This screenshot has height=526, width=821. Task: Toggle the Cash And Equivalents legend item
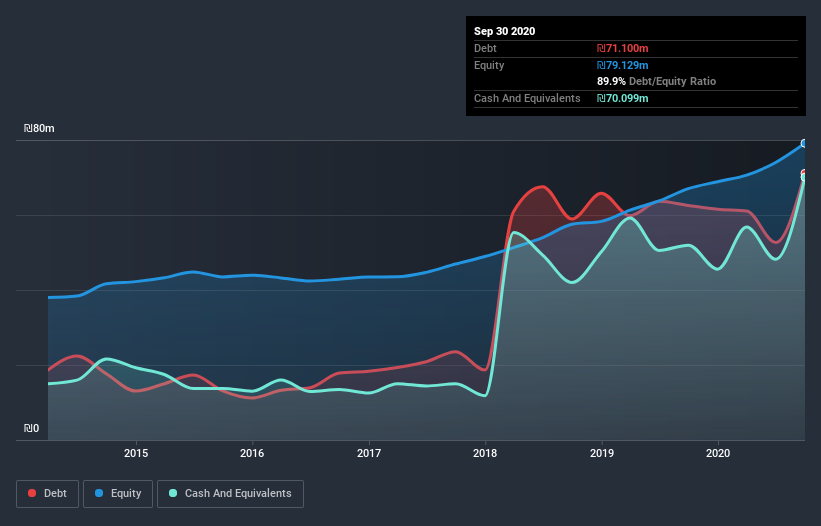tap(230, 494)
